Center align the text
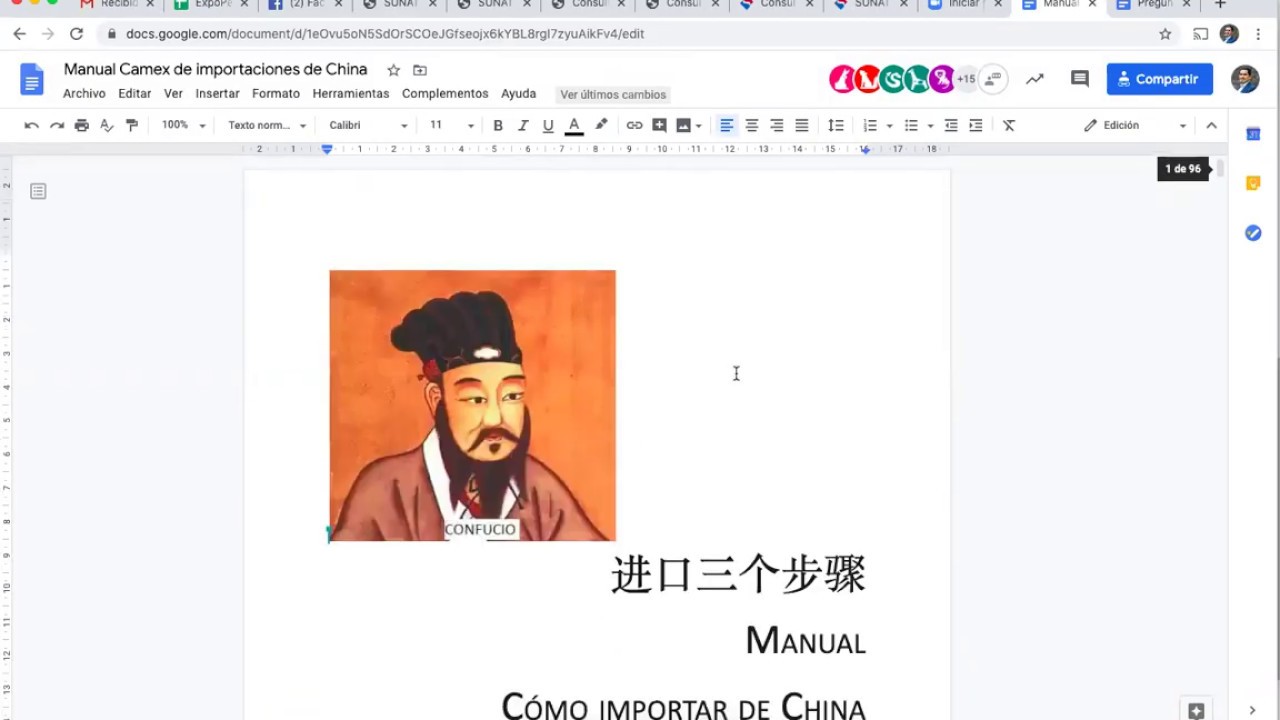 pos(752,125)
